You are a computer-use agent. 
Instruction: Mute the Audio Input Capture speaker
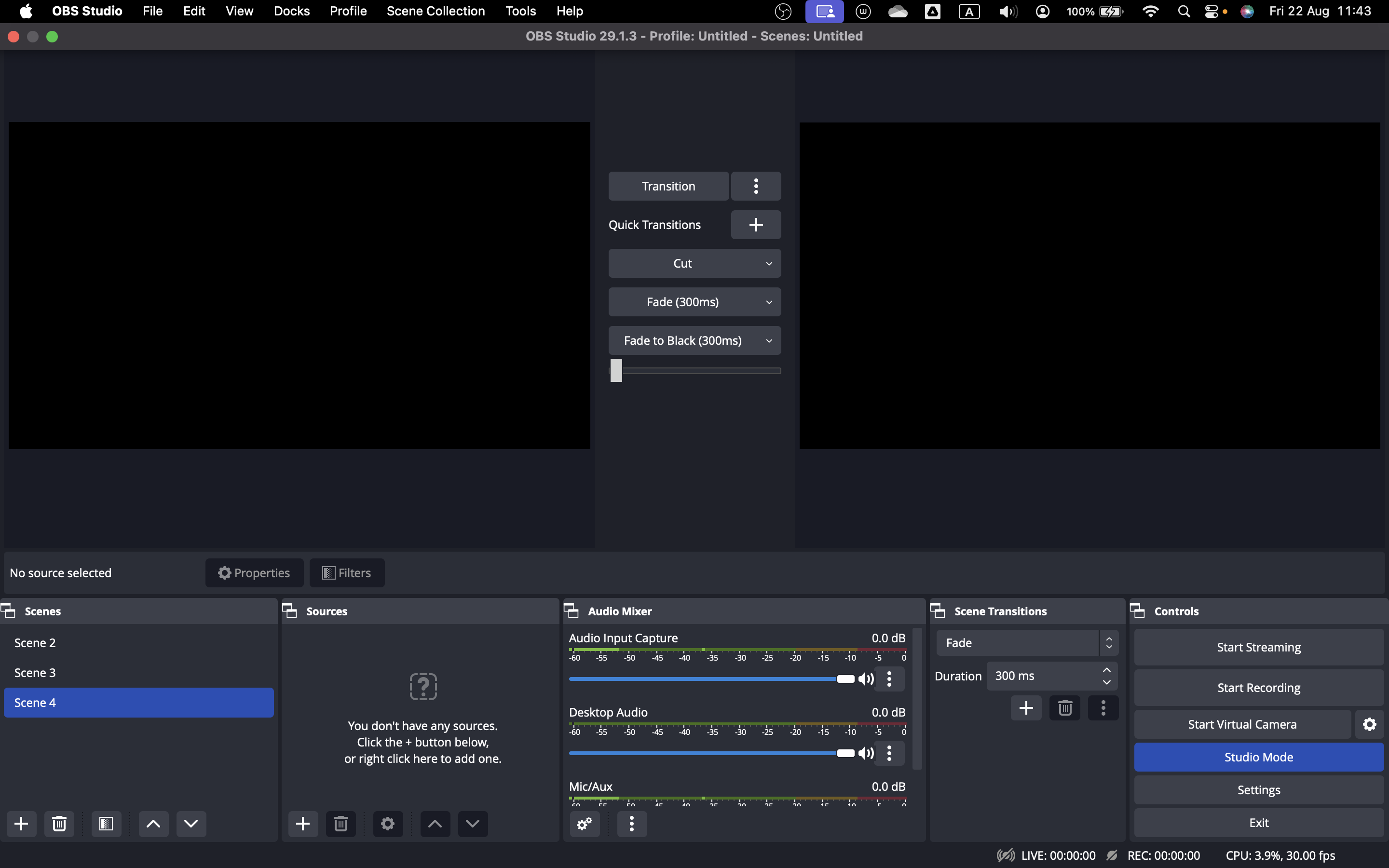[x=866, y=679]
